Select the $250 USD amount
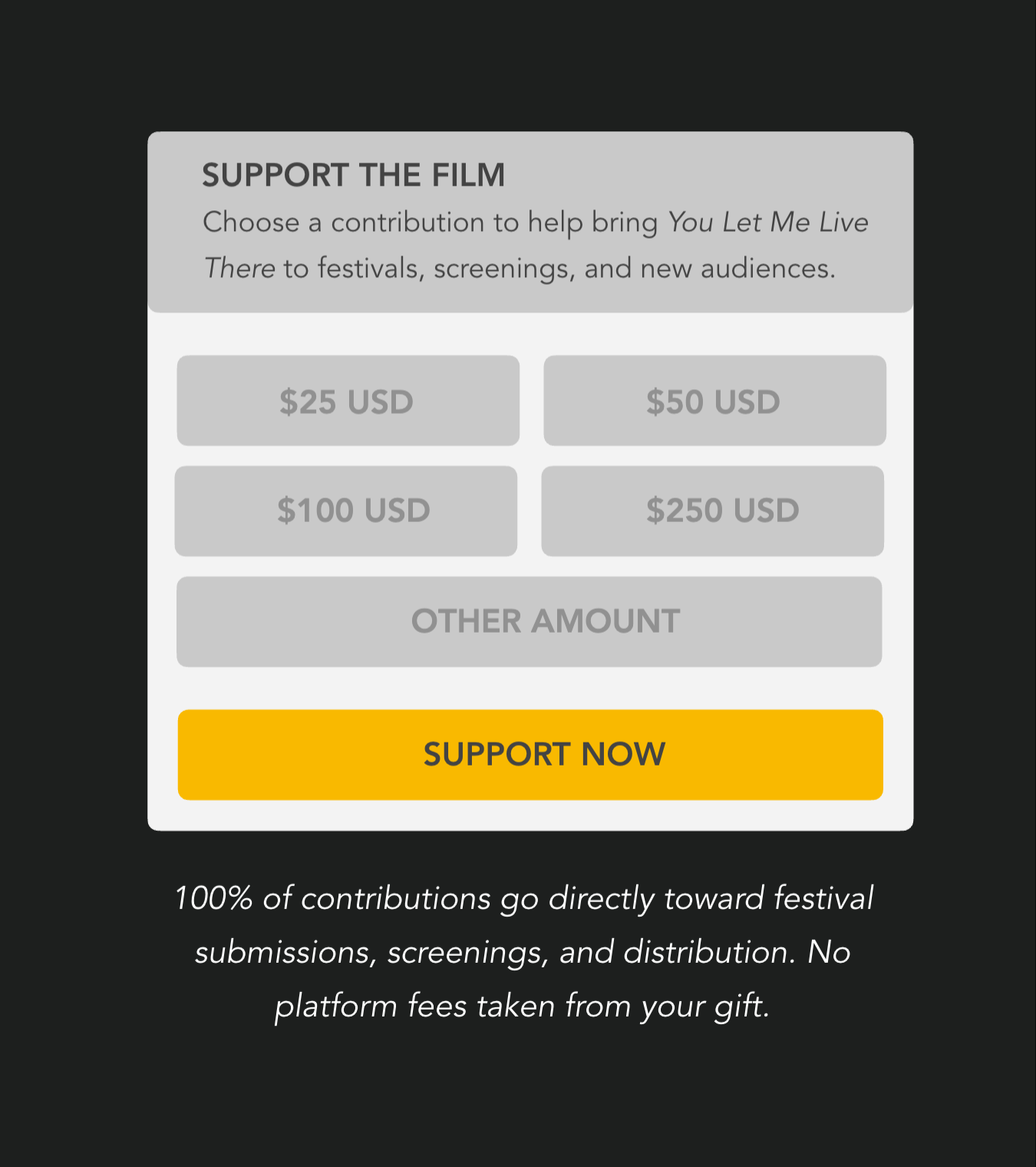 click(712, 511)
